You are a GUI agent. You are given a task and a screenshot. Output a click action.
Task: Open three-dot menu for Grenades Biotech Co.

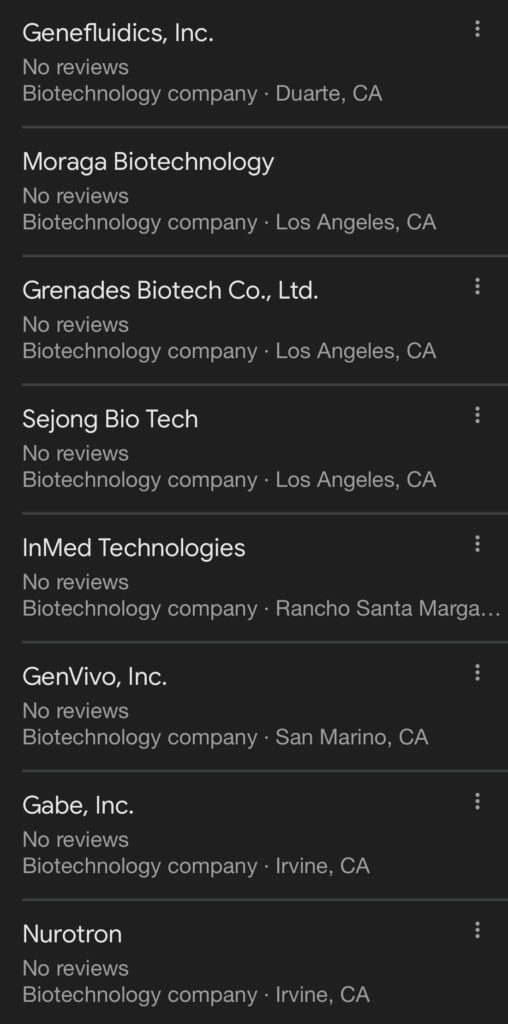tap(477, 286)
